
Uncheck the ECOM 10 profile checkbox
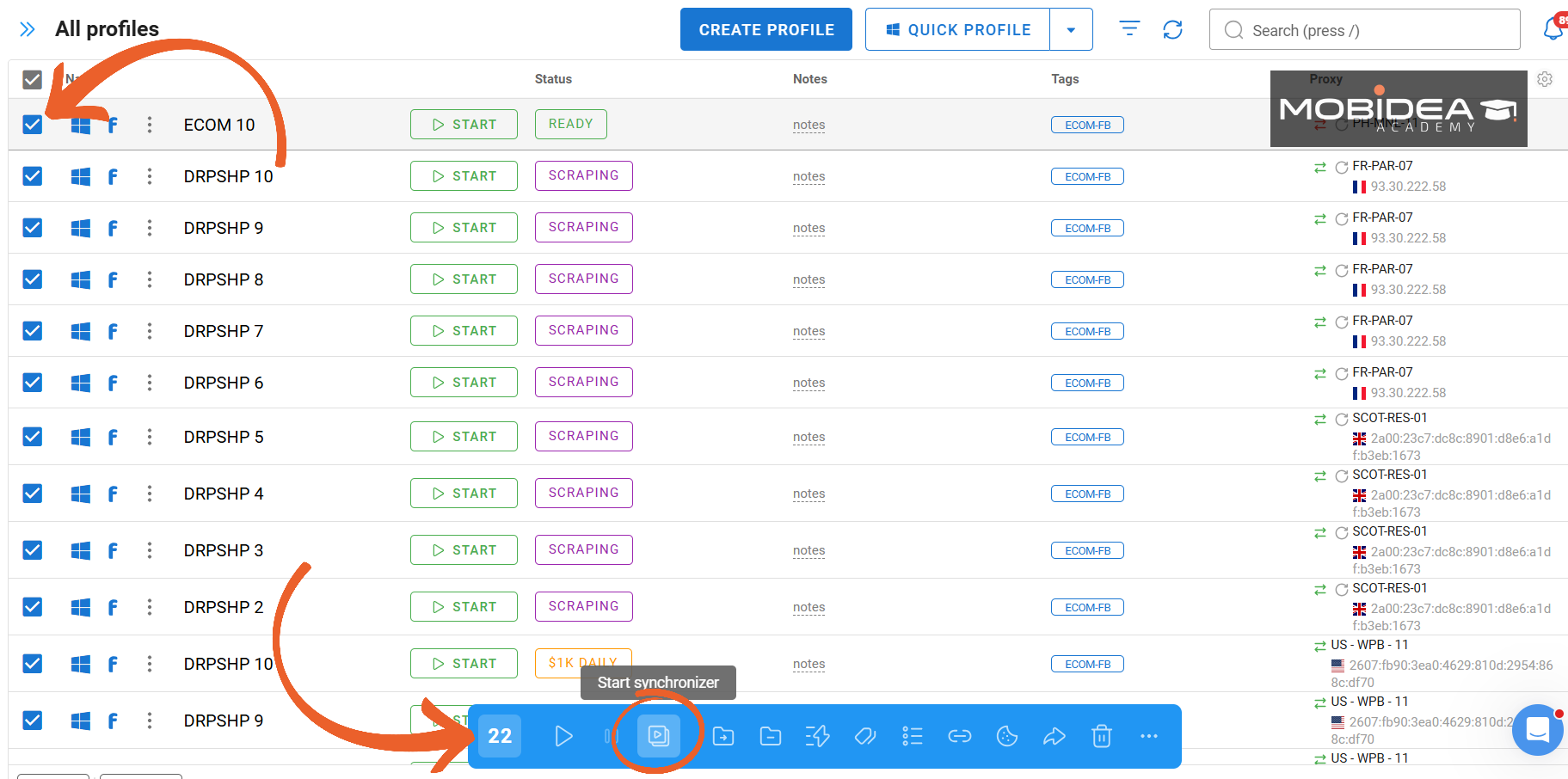point(32,125)
